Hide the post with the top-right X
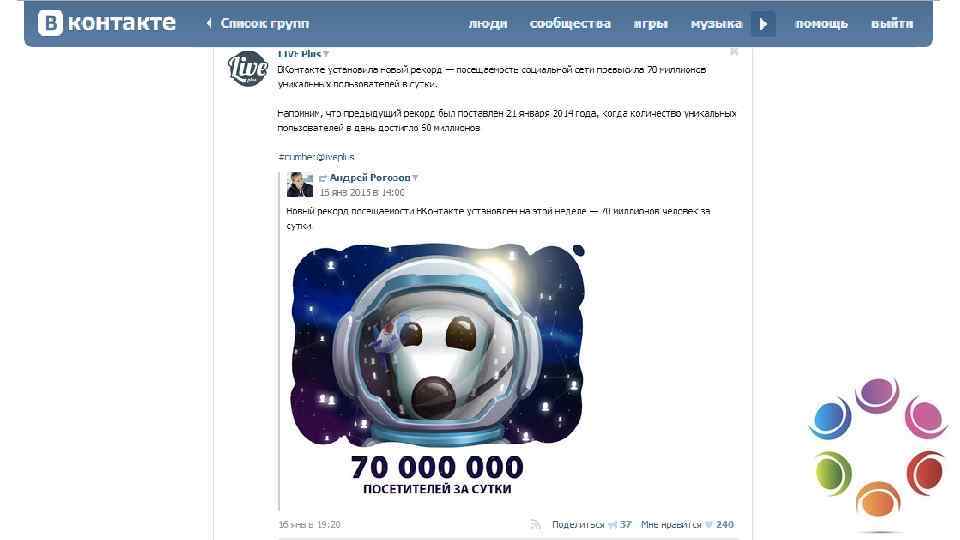 coord(733,52)
